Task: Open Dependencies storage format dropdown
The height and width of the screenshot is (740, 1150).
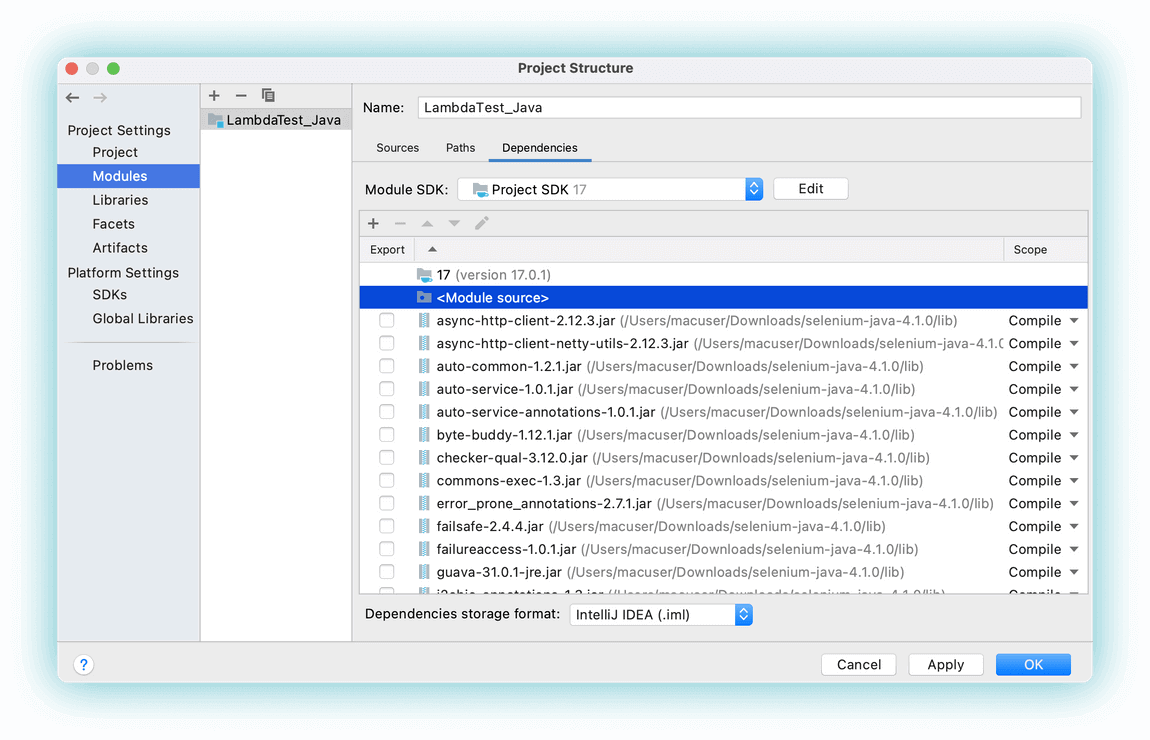Action: pyautogui.click(x=743, y=615)
